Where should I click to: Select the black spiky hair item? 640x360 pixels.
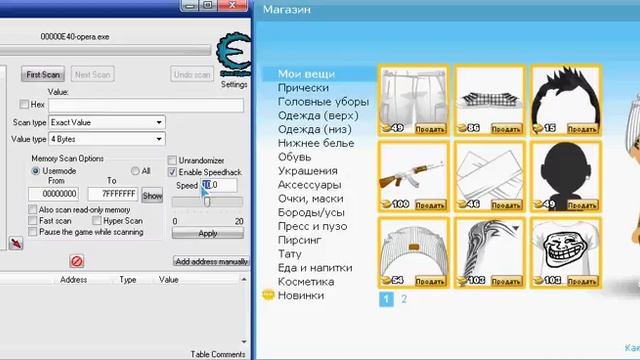coord(566,100)
